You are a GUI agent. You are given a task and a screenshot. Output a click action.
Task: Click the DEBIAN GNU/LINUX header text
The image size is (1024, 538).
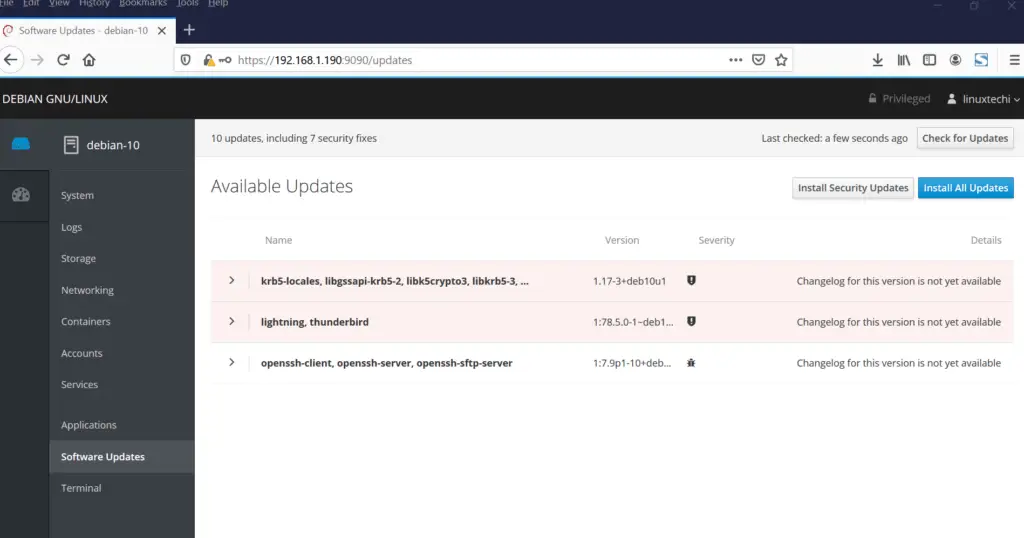pos(55,99)
